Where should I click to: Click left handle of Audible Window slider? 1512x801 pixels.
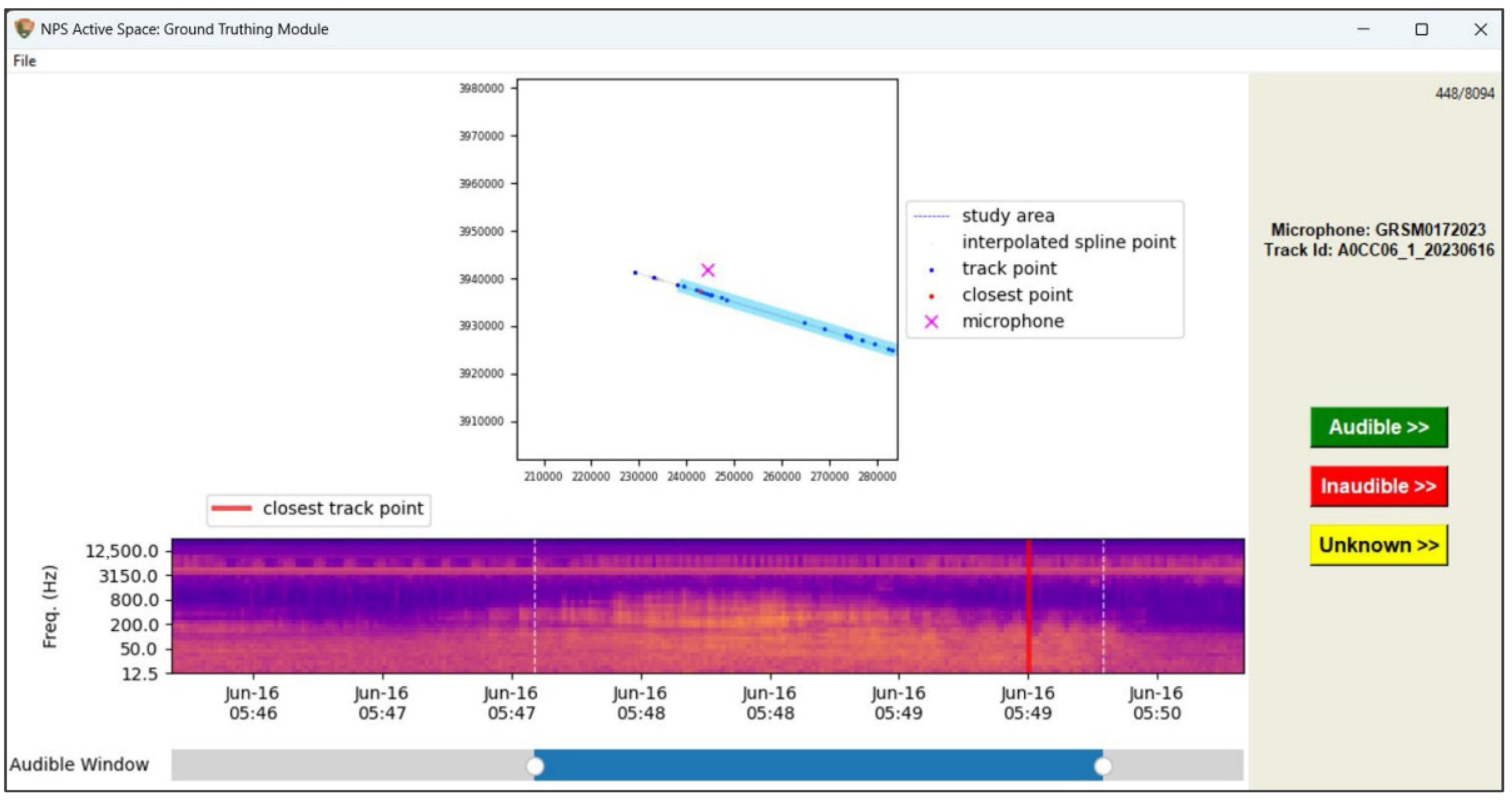(x=535, y=766)
